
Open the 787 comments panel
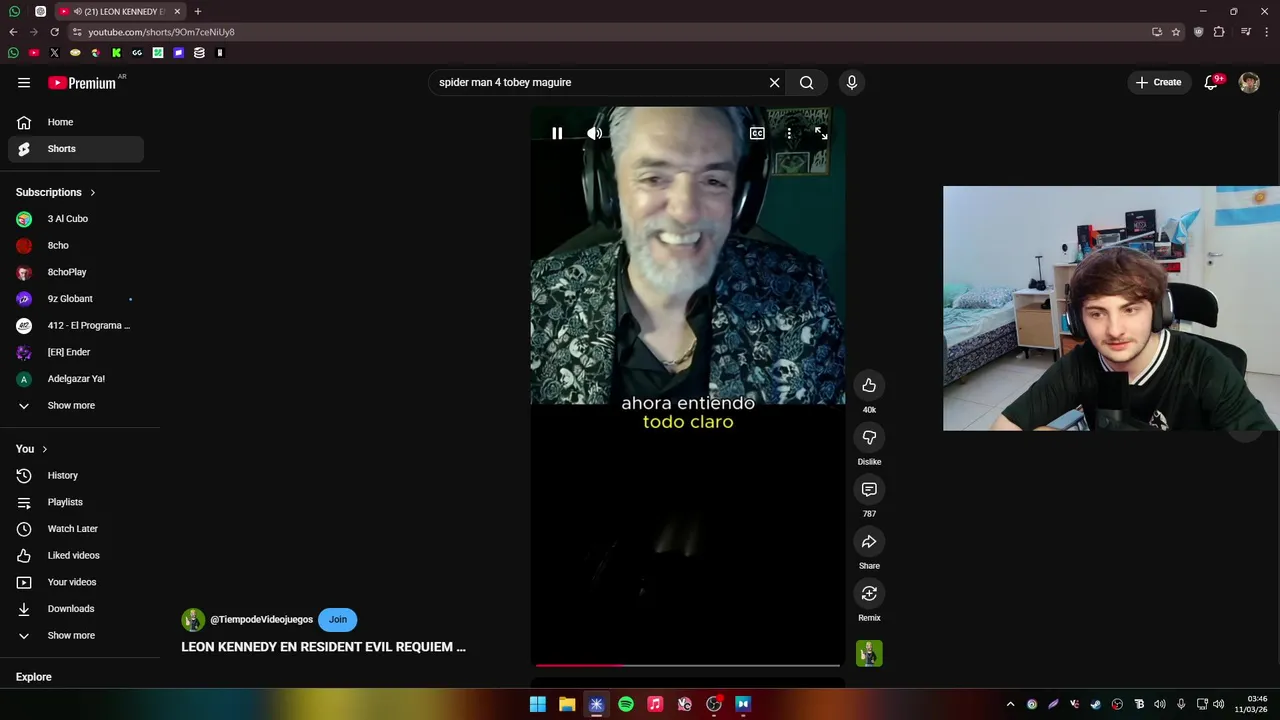point(869,489)
